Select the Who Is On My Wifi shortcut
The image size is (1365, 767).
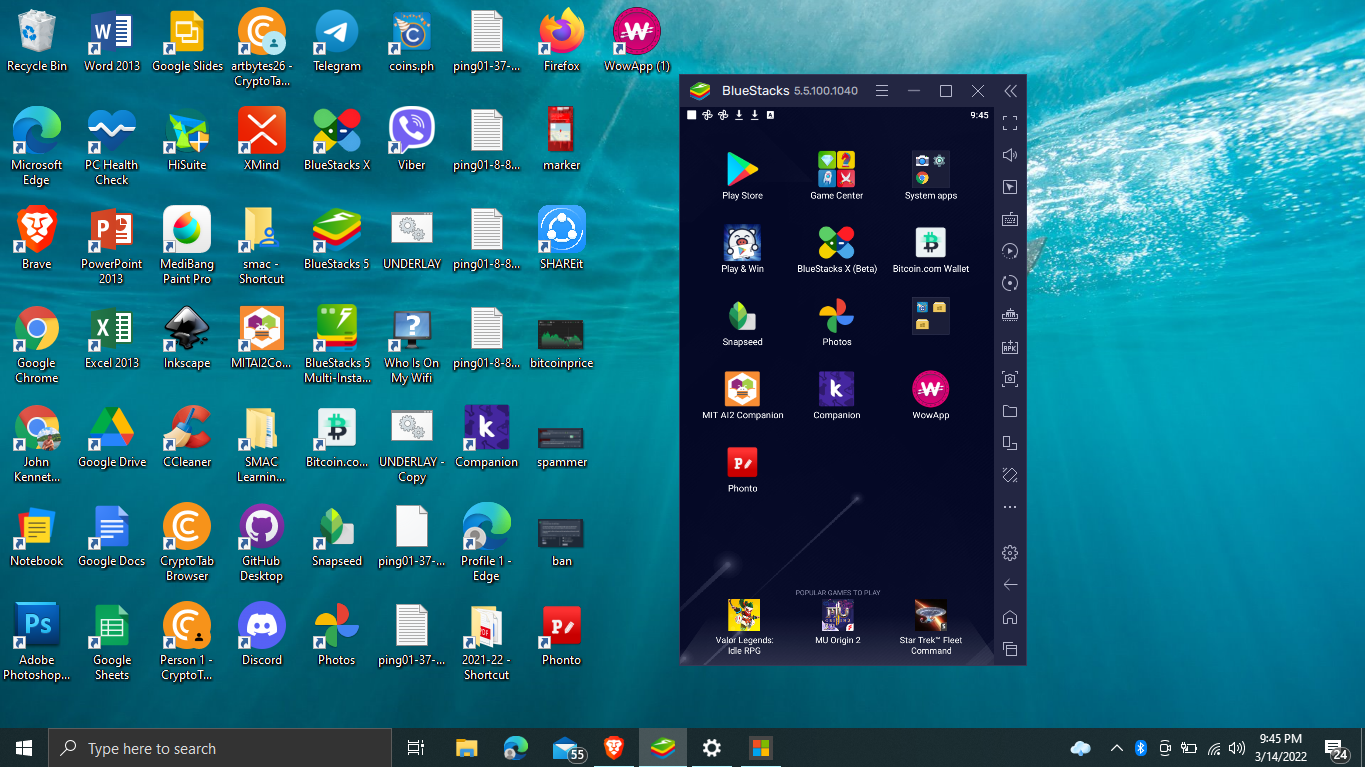[x=412, y=345]
